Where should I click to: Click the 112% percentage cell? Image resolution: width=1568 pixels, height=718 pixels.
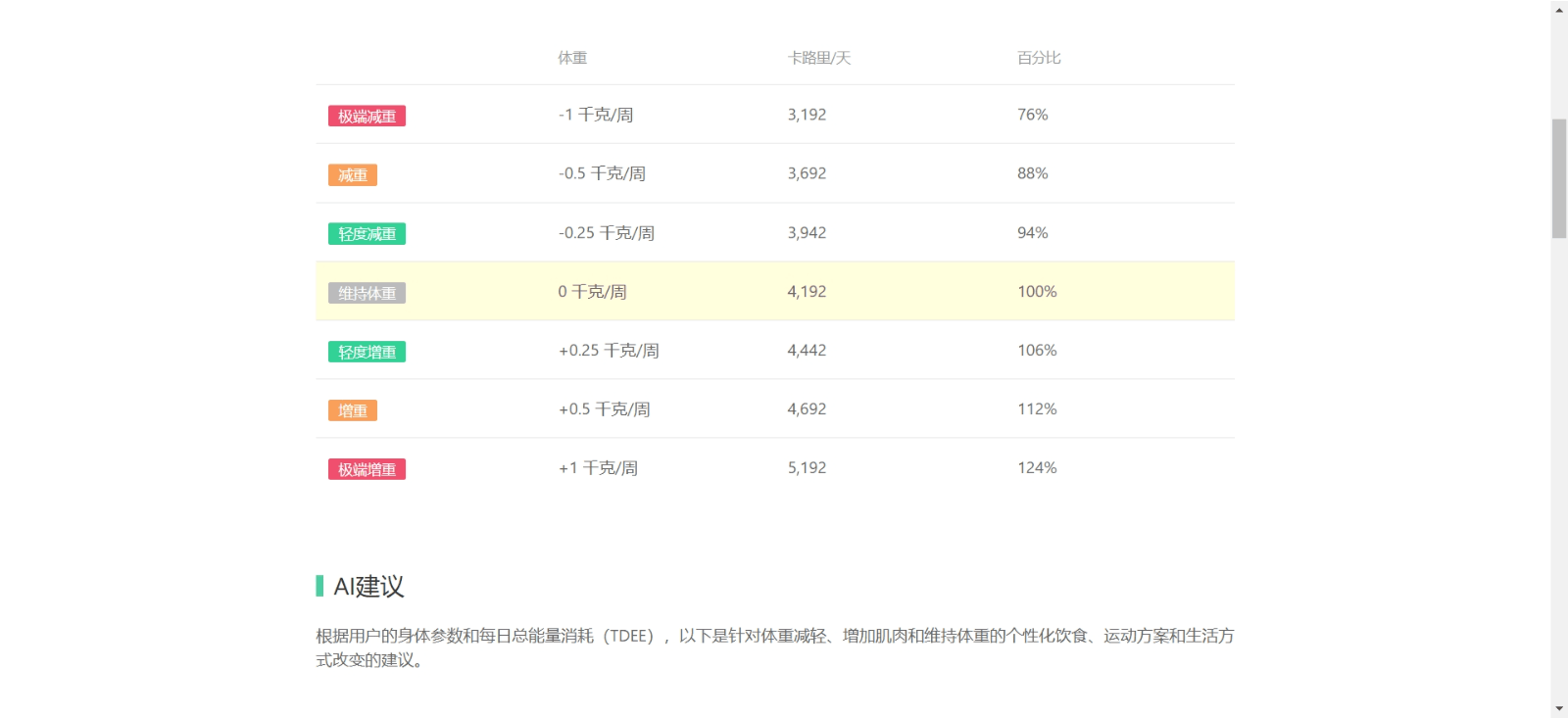pyautogui.click(x=1037, y=409)
